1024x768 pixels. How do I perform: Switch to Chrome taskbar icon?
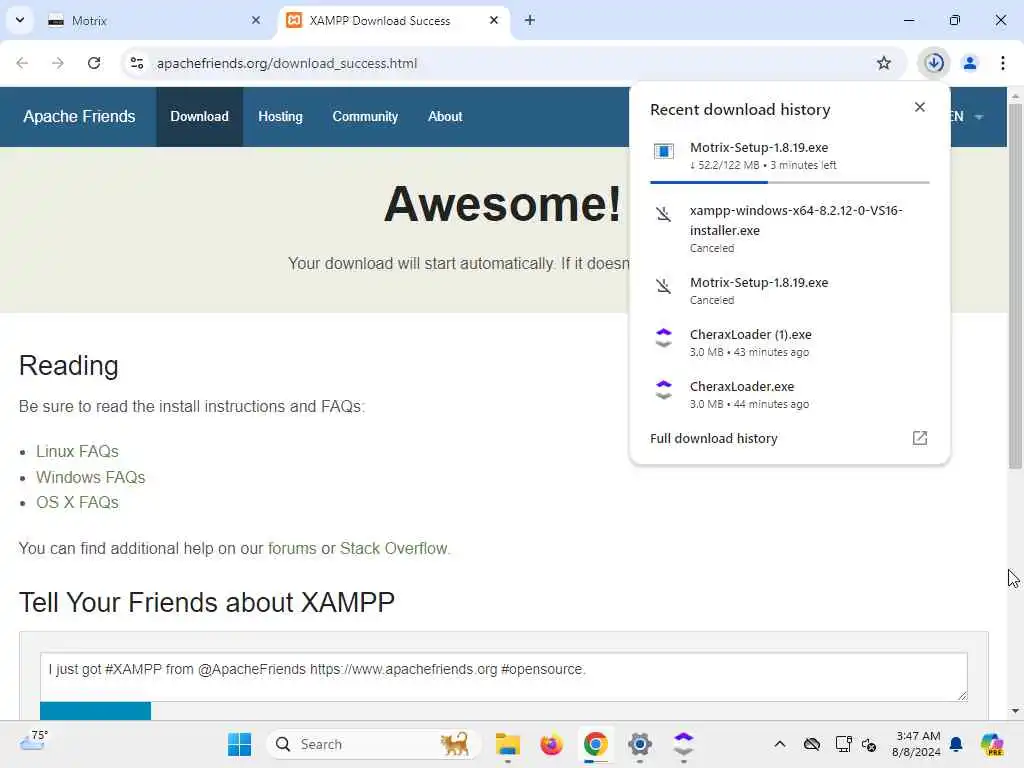click(x=595, y=744)
